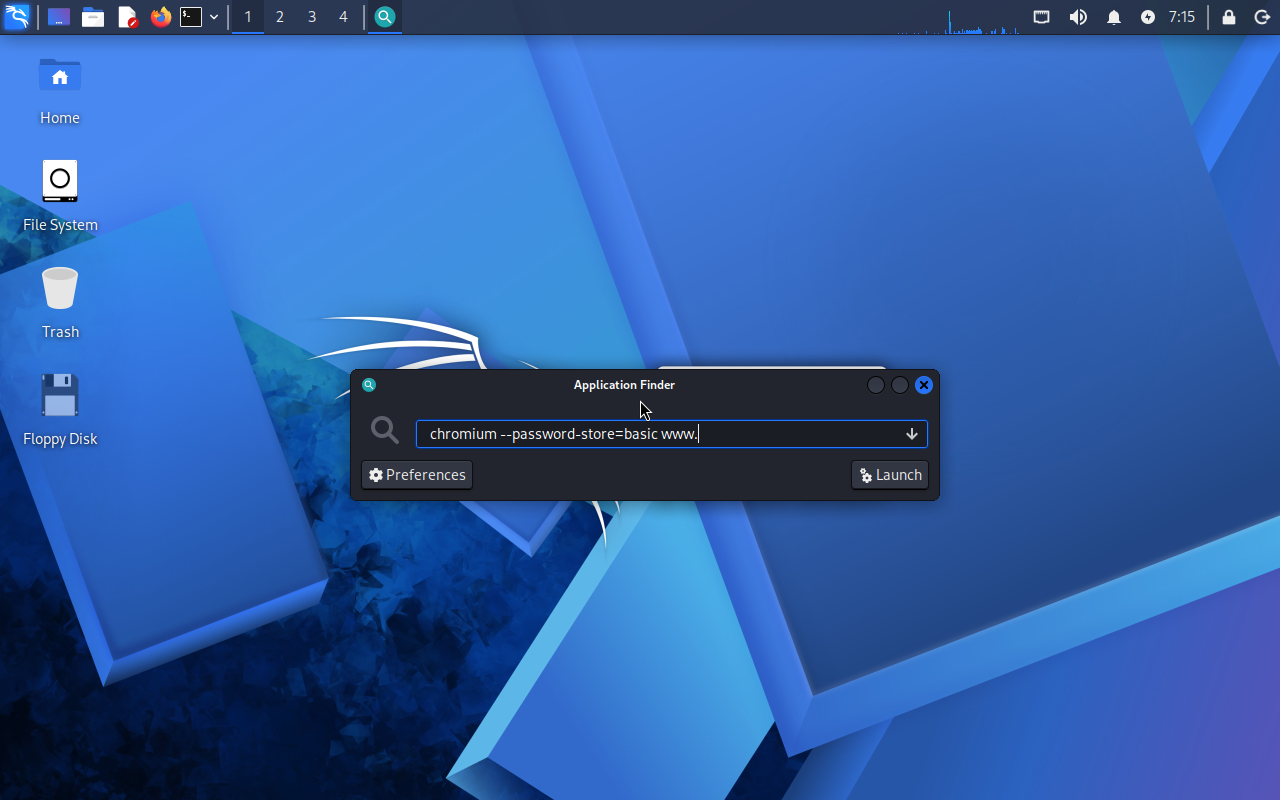Switch to workspace 2
This screenshot has width=1280, height=800.
coord(279,17)
